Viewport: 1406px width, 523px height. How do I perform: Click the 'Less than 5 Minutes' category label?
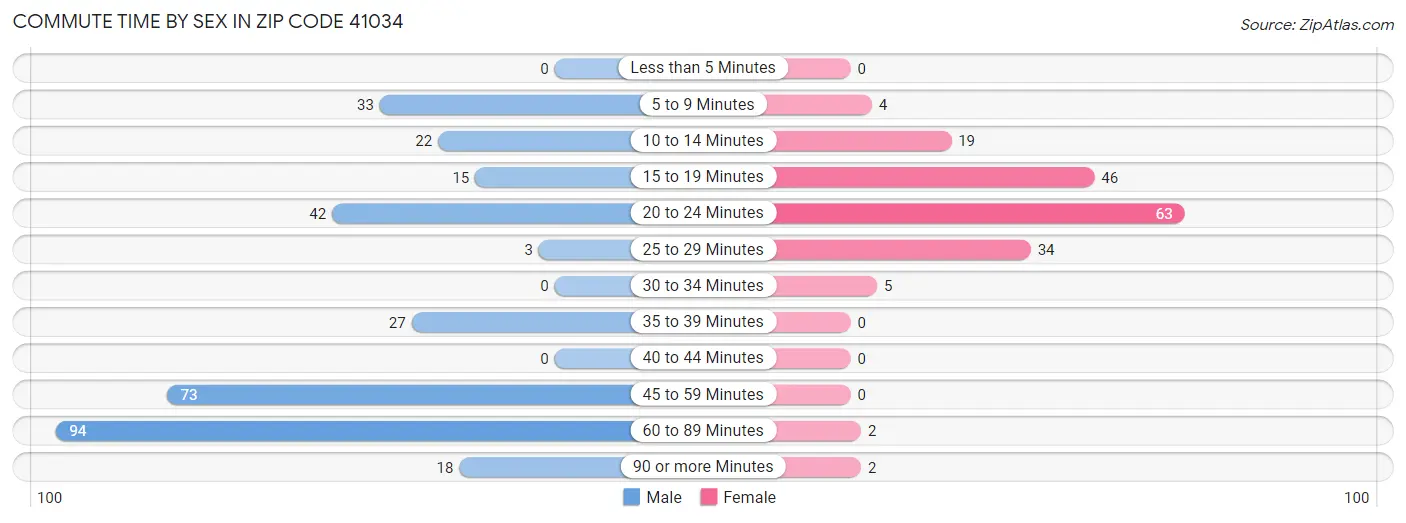703,68
